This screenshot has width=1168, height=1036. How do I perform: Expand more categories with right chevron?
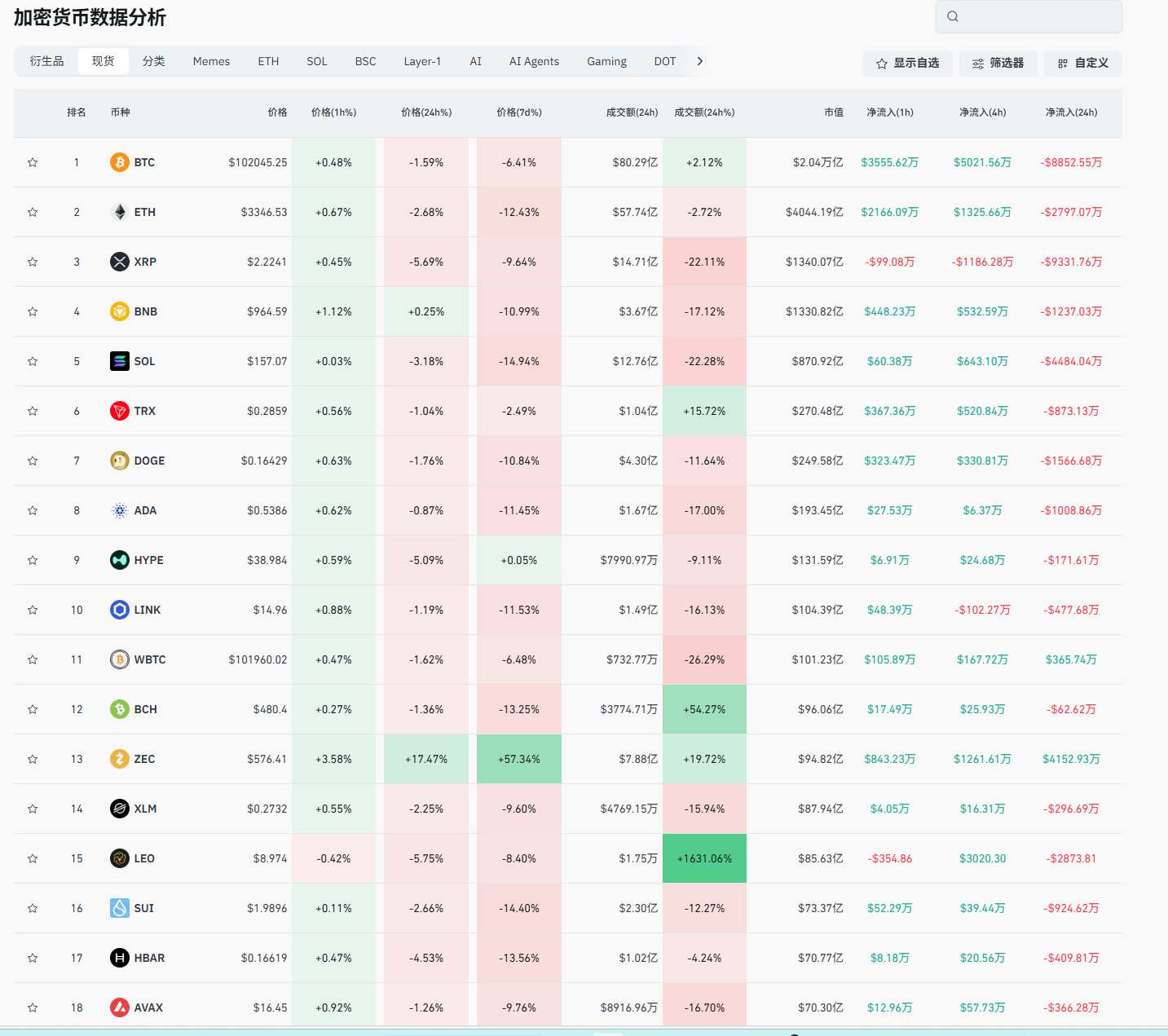699,61
